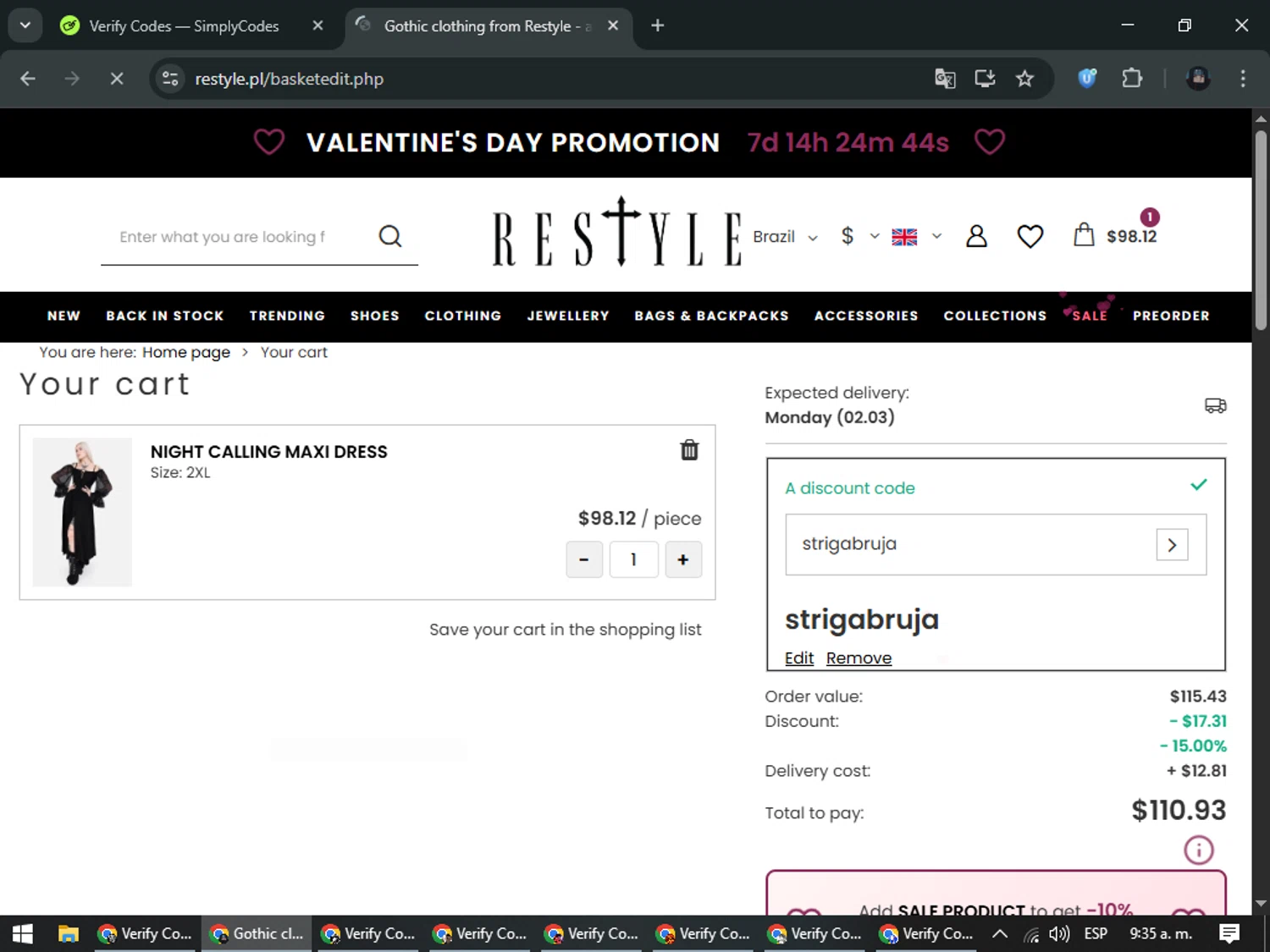Click the quantity value field
The height and width of the screenshot is (952, 1270).
633,559
